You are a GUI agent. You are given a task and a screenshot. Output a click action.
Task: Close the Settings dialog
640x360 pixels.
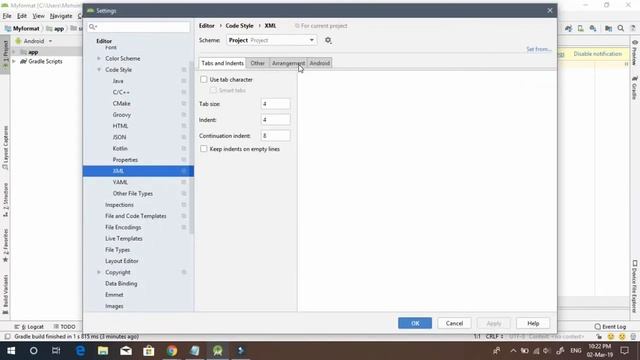[x=550, y=11]
